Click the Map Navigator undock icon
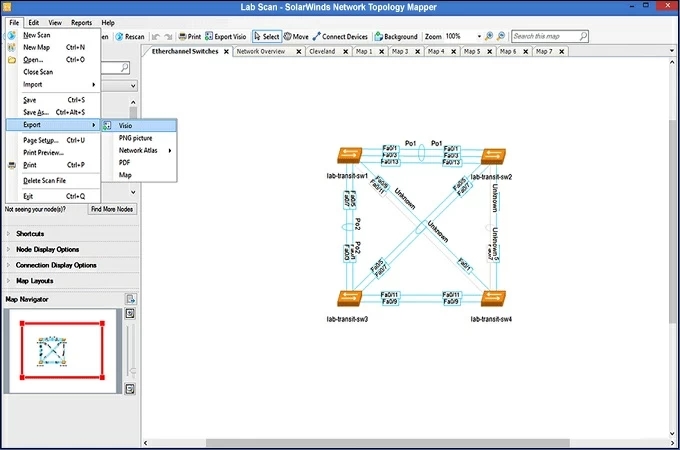Screen dimensions: 680x450 click(130, 299)
